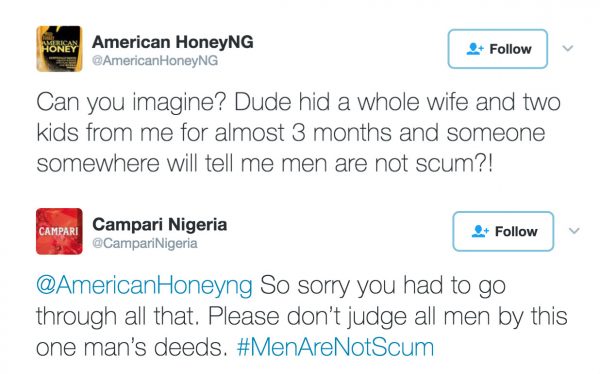
Task: Follow the American HoneyNG account
Action: click(497, 49)
